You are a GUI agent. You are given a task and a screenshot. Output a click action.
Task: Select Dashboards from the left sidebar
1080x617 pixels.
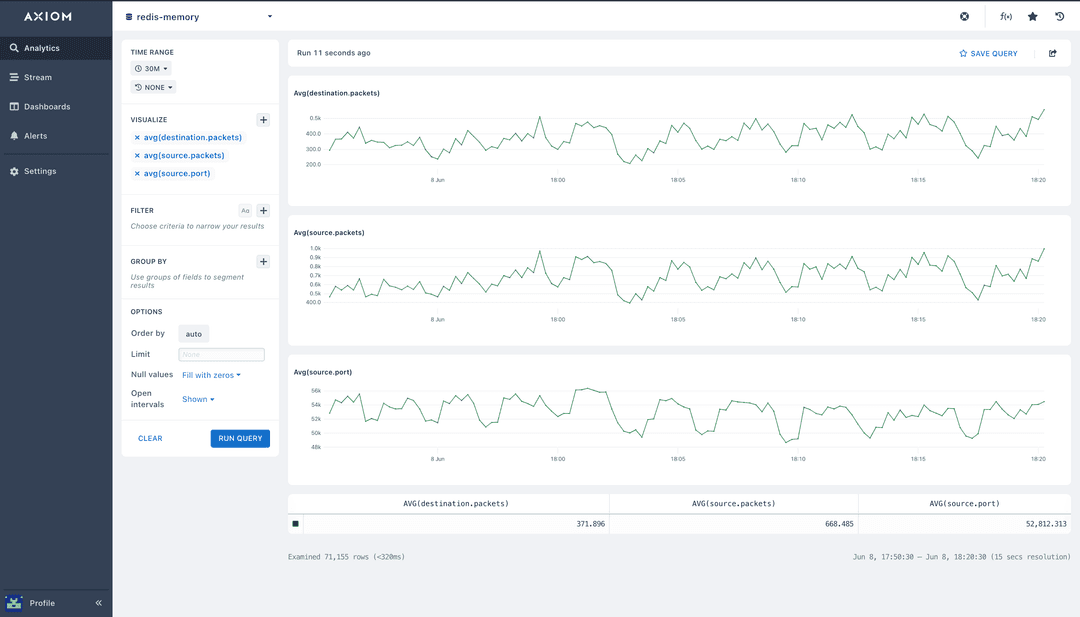[47, 106]
